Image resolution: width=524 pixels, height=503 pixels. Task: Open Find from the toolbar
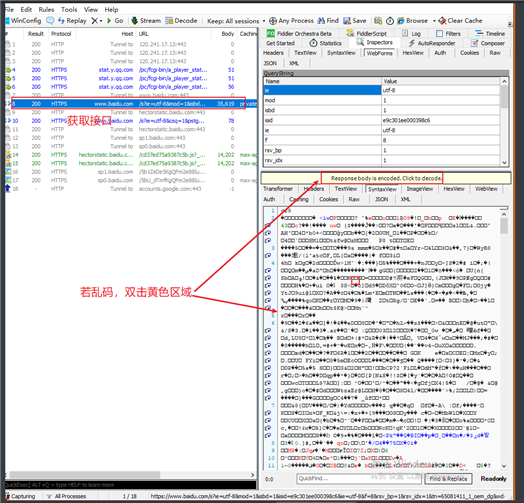click(328, 21)
